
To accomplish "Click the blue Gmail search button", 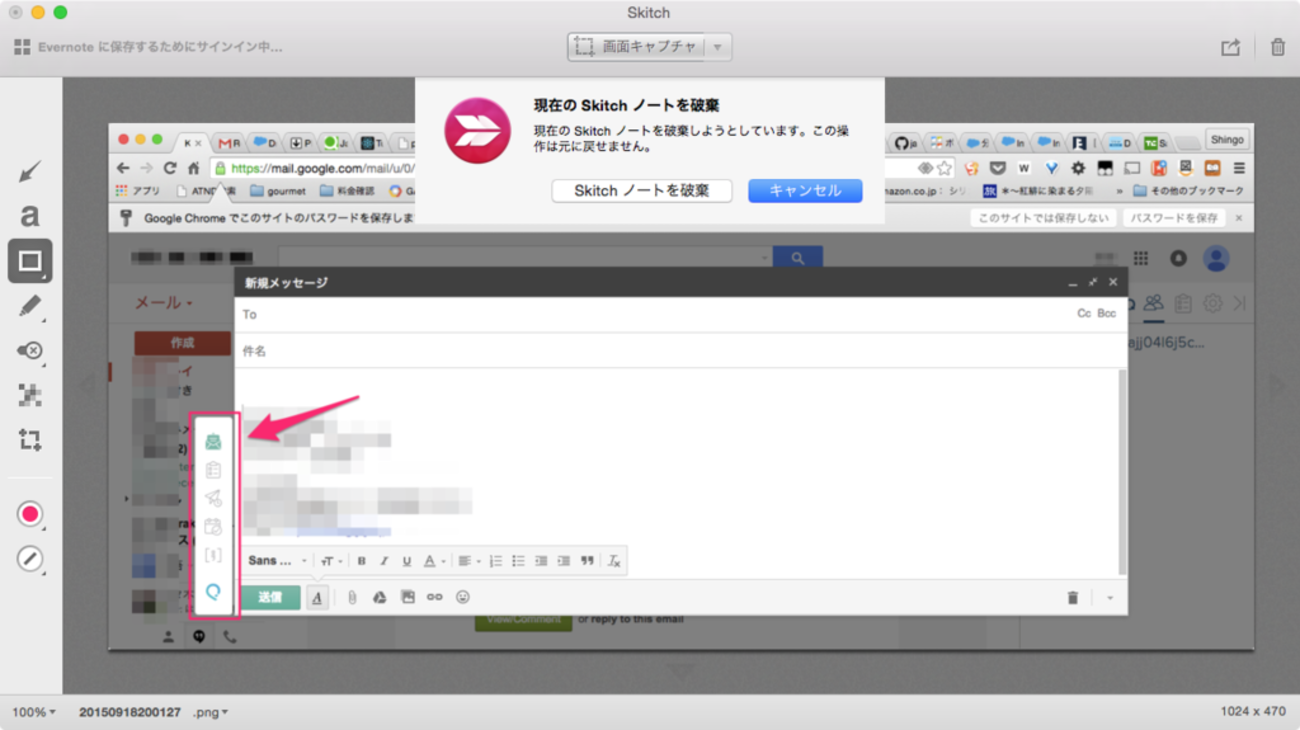I will (x=797, y=258).
